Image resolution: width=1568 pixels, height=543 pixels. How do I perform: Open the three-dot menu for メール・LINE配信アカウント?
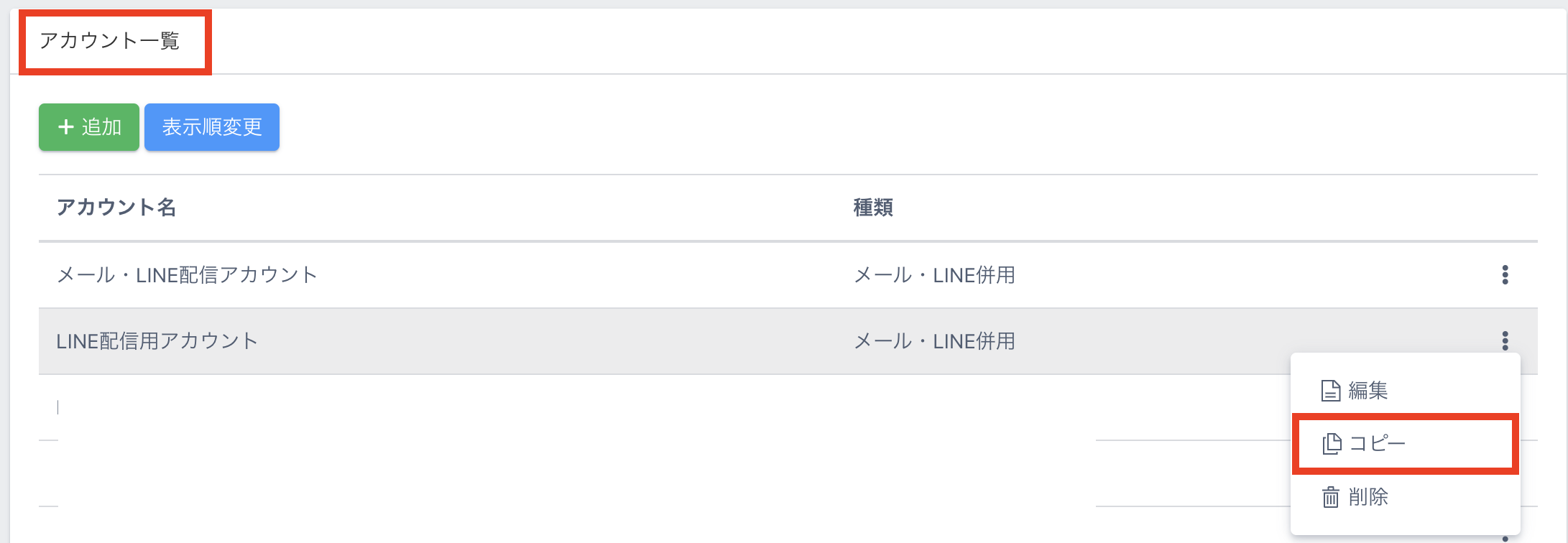pyautogui.click(x=1505, y=274)
